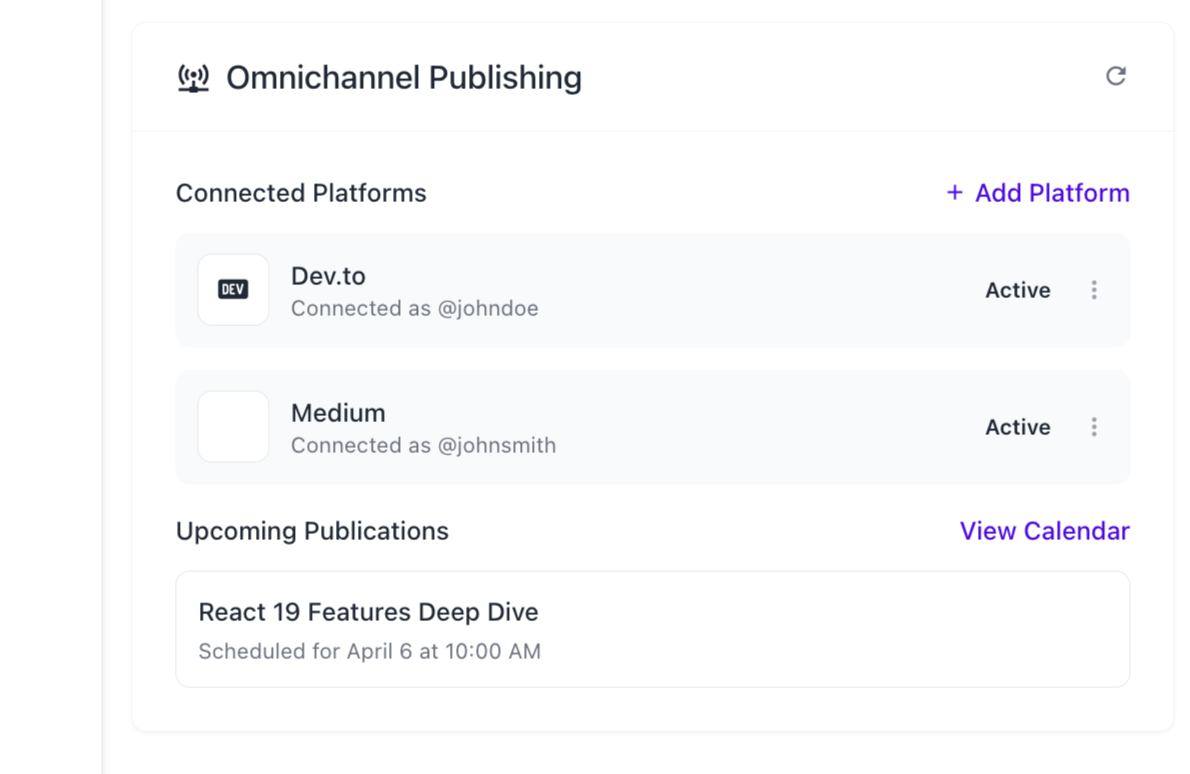Click 'Connected as @johnsmith' text

[423, 445]
